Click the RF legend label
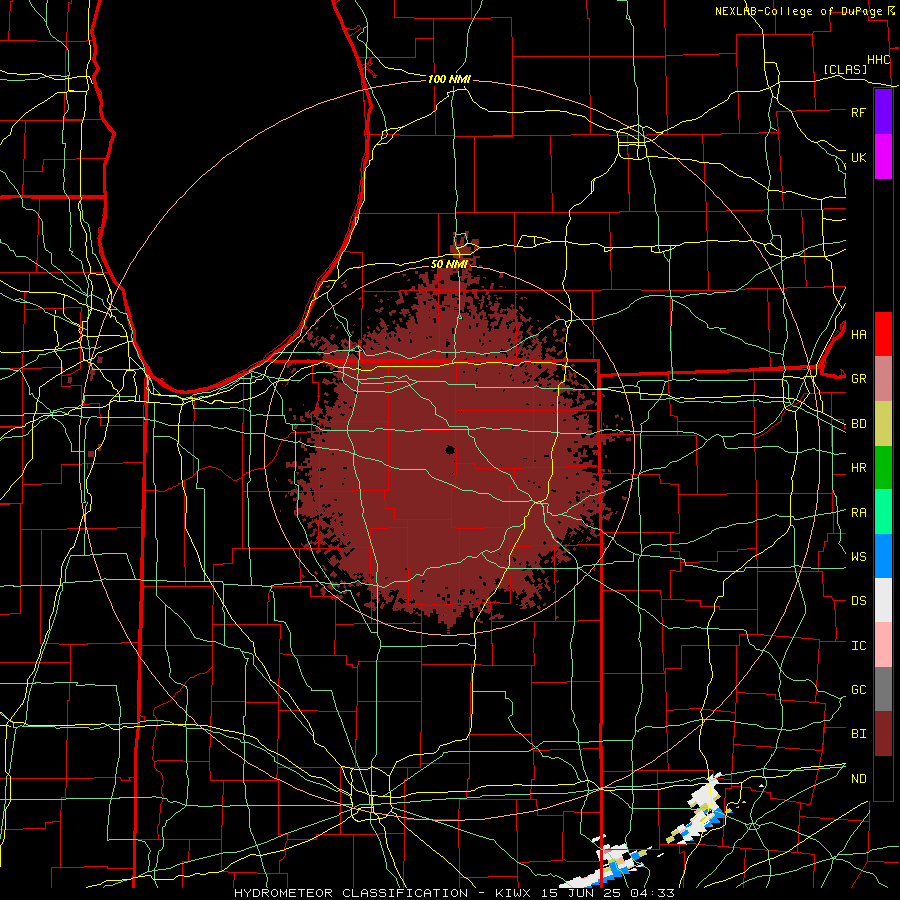 click(x=858, y=112)
